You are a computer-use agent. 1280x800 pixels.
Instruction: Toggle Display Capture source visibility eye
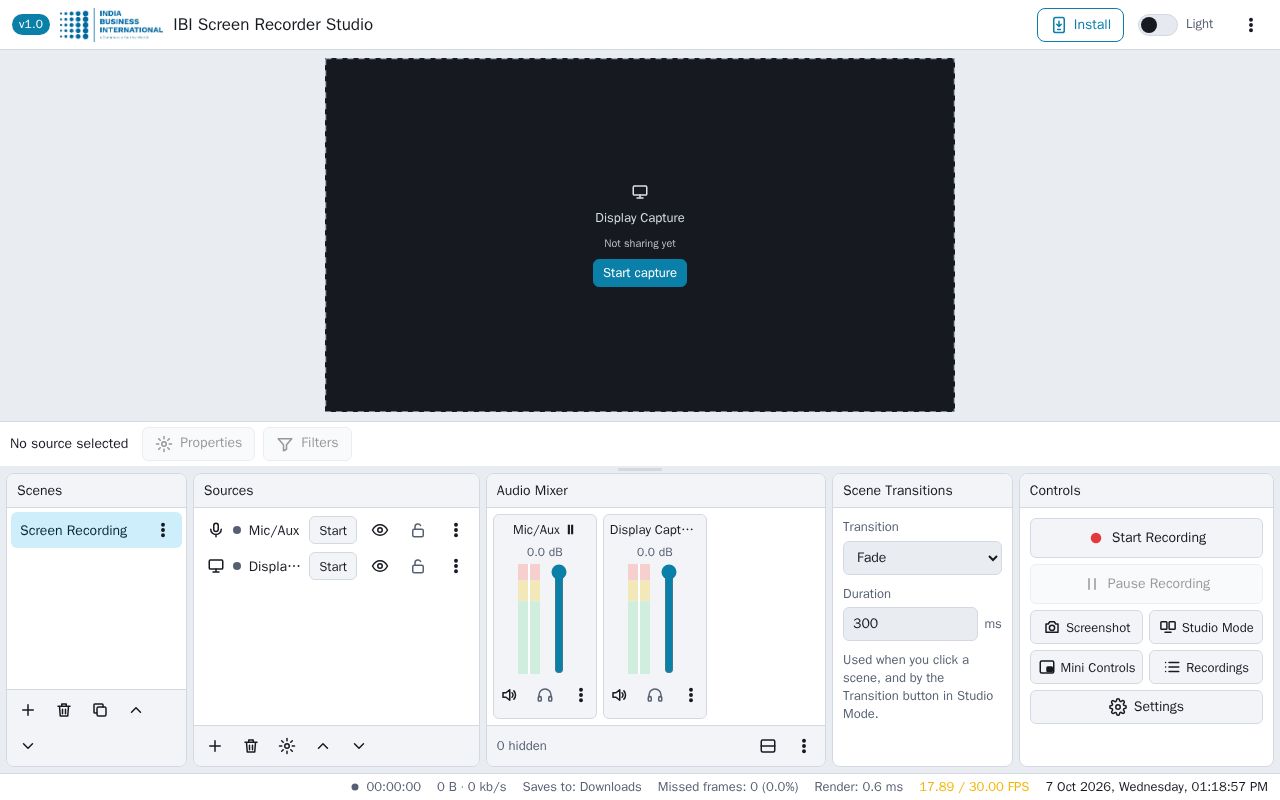(380, 566)
